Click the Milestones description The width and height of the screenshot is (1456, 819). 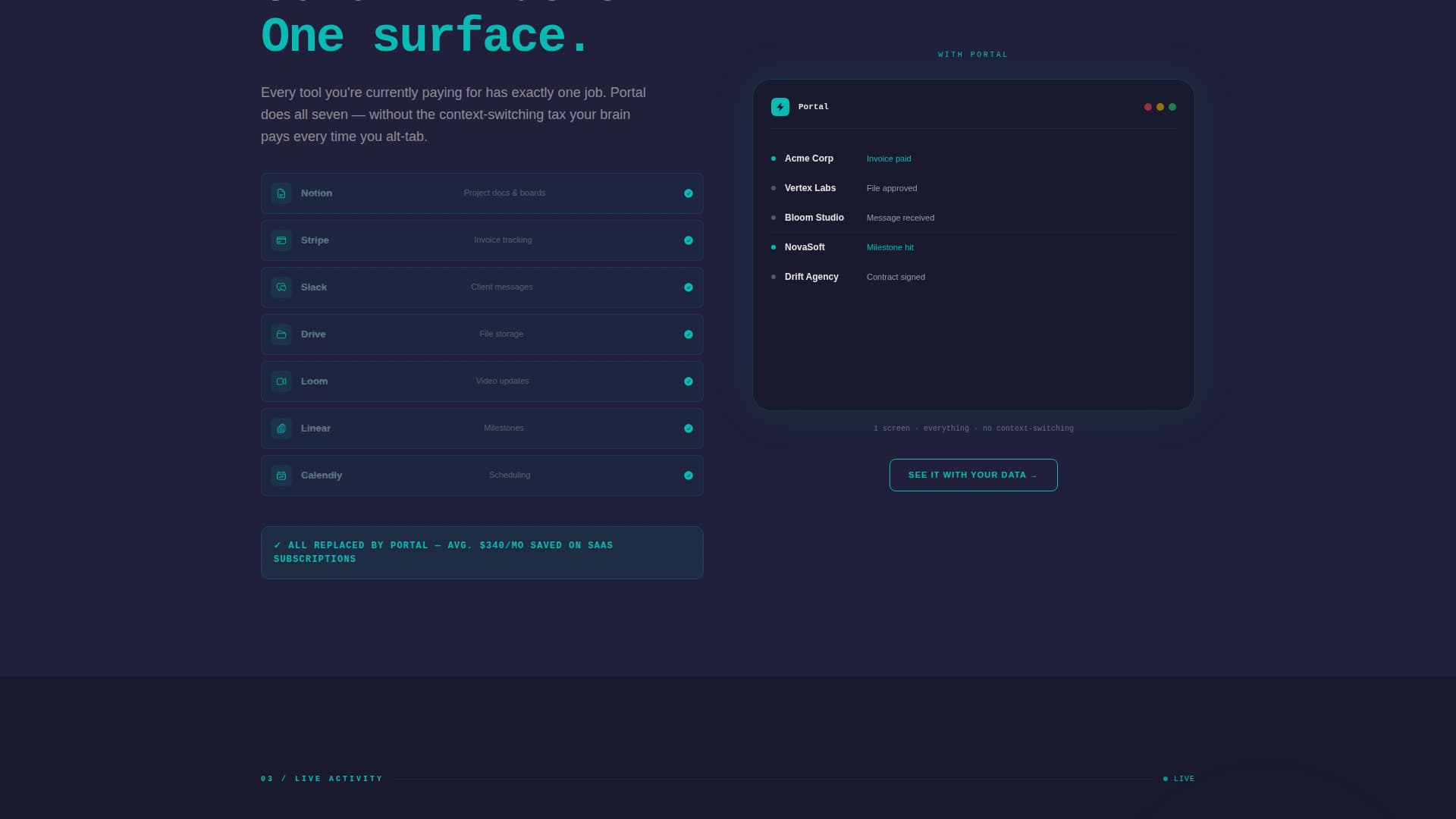504,428
